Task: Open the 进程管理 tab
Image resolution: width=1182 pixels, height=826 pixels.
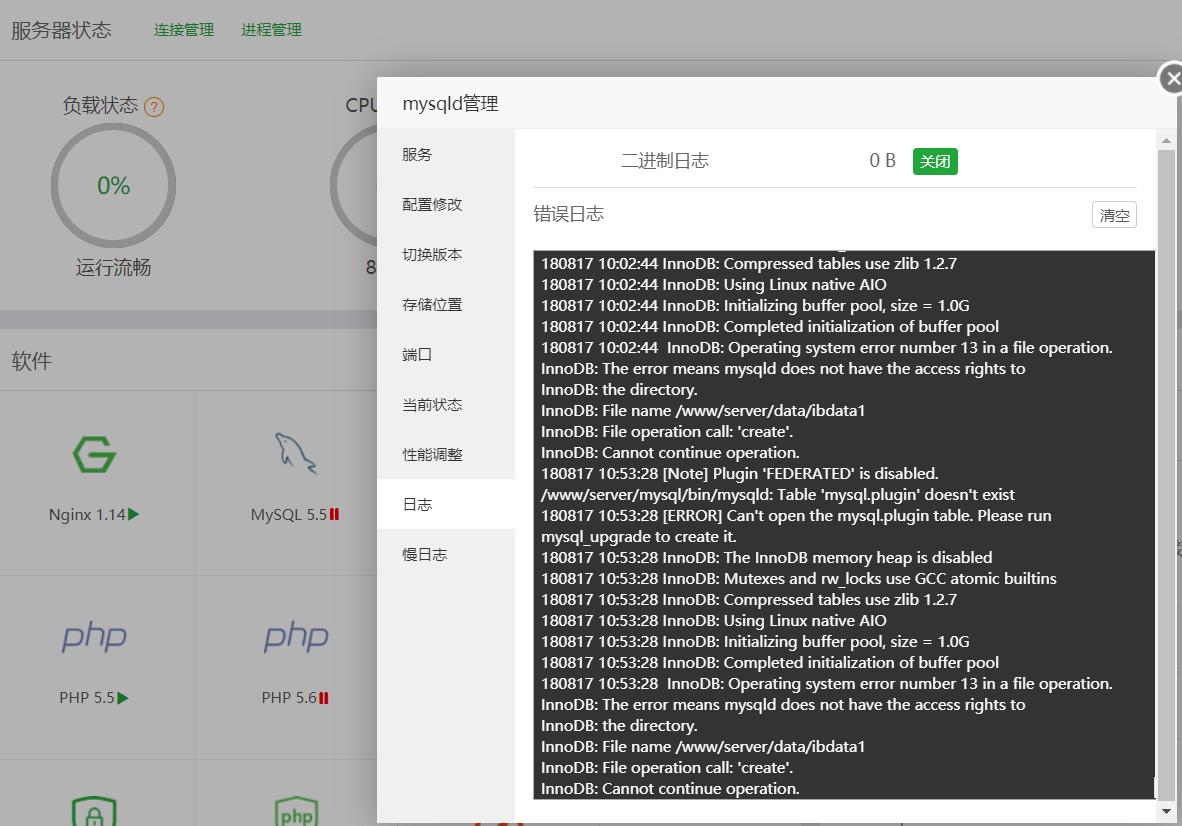Action: coord(270,29)
